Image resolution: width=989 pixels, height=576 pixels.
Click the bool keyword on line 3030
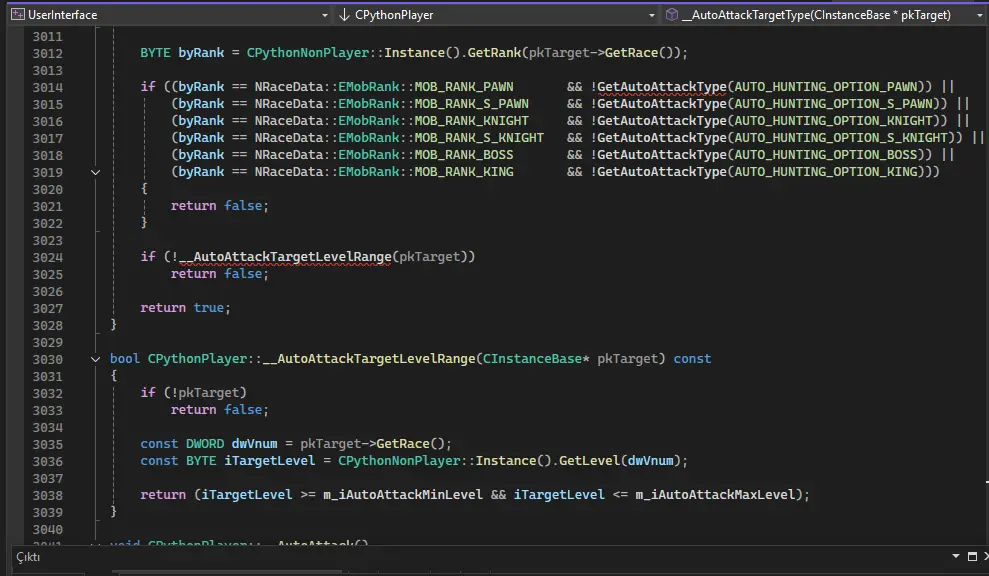click(x=124, y=359)
